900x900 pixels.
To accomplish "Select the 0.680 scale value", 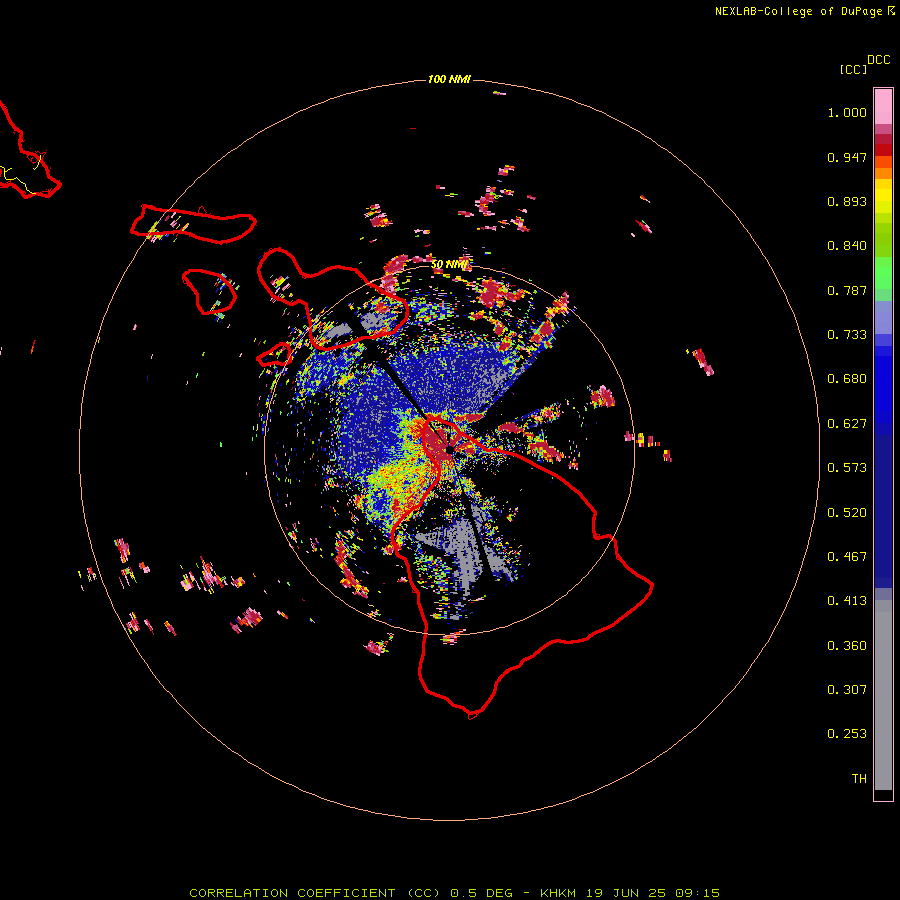I will [x=847, y=379].
